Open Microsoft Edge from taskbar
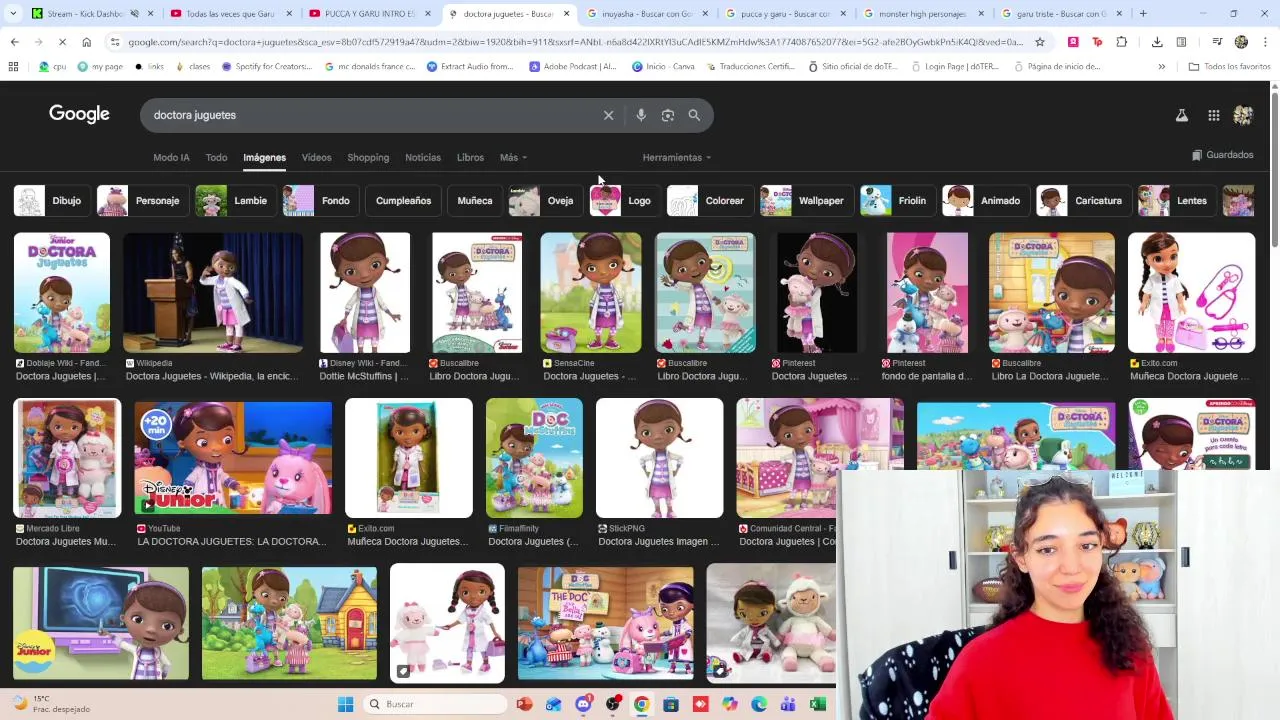The height and width of the screenshot is (720, 1280). tap(759, 704)
